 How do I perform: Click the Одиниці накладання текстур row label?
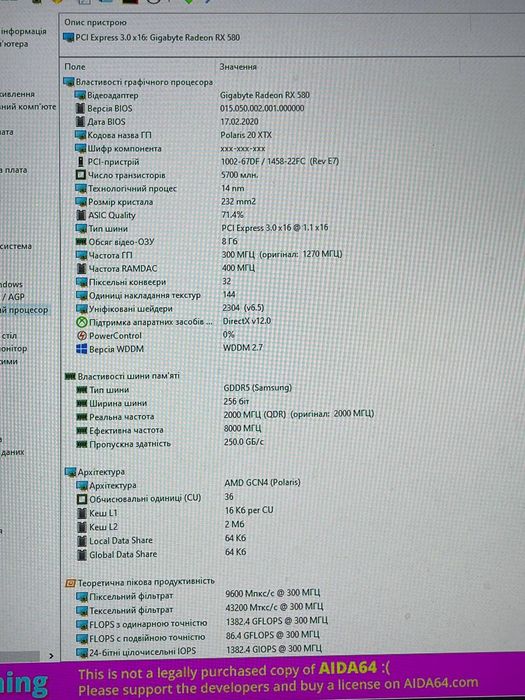coord(145,296)
